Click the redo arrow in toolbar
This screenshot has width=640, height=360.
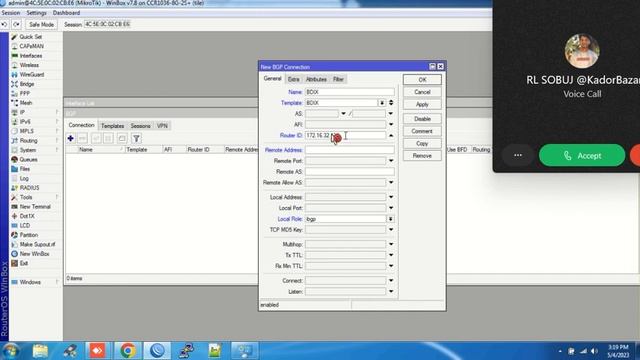(x=16, y=24)
